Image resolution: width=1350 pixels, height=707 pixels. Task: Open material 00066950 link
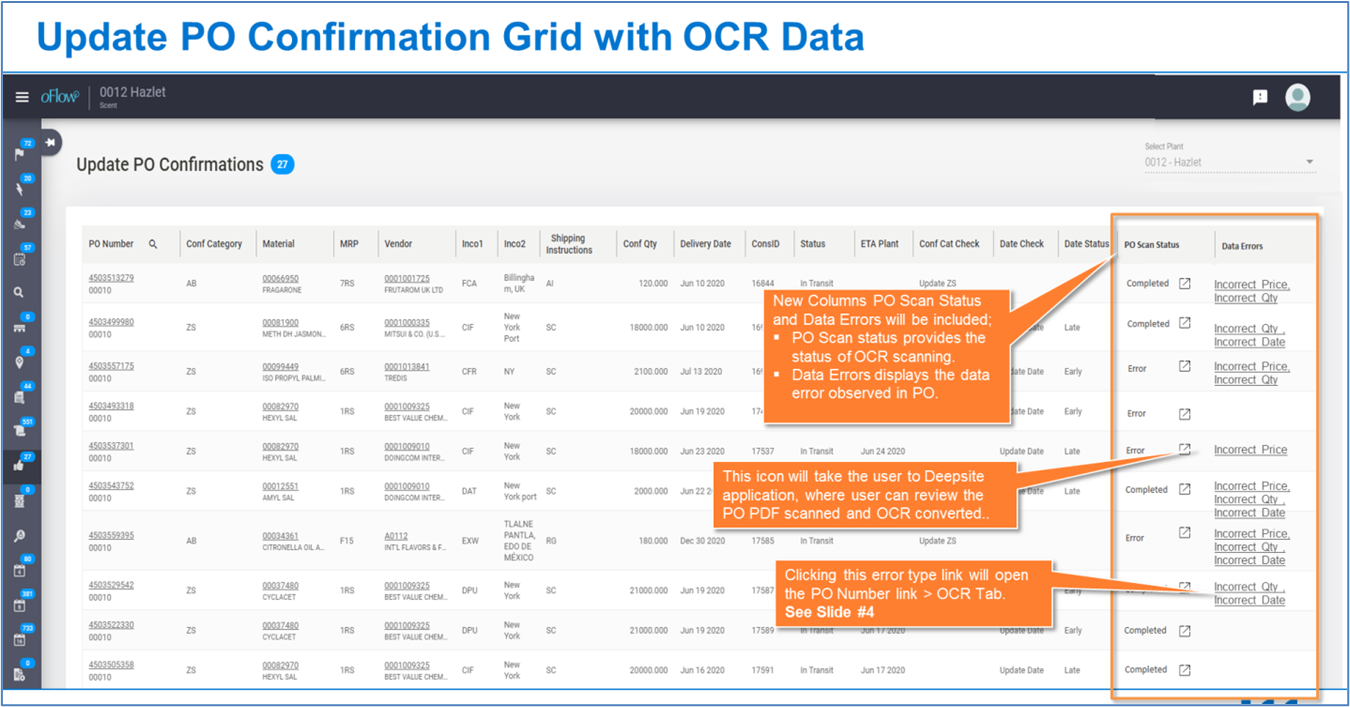(280, 279)
